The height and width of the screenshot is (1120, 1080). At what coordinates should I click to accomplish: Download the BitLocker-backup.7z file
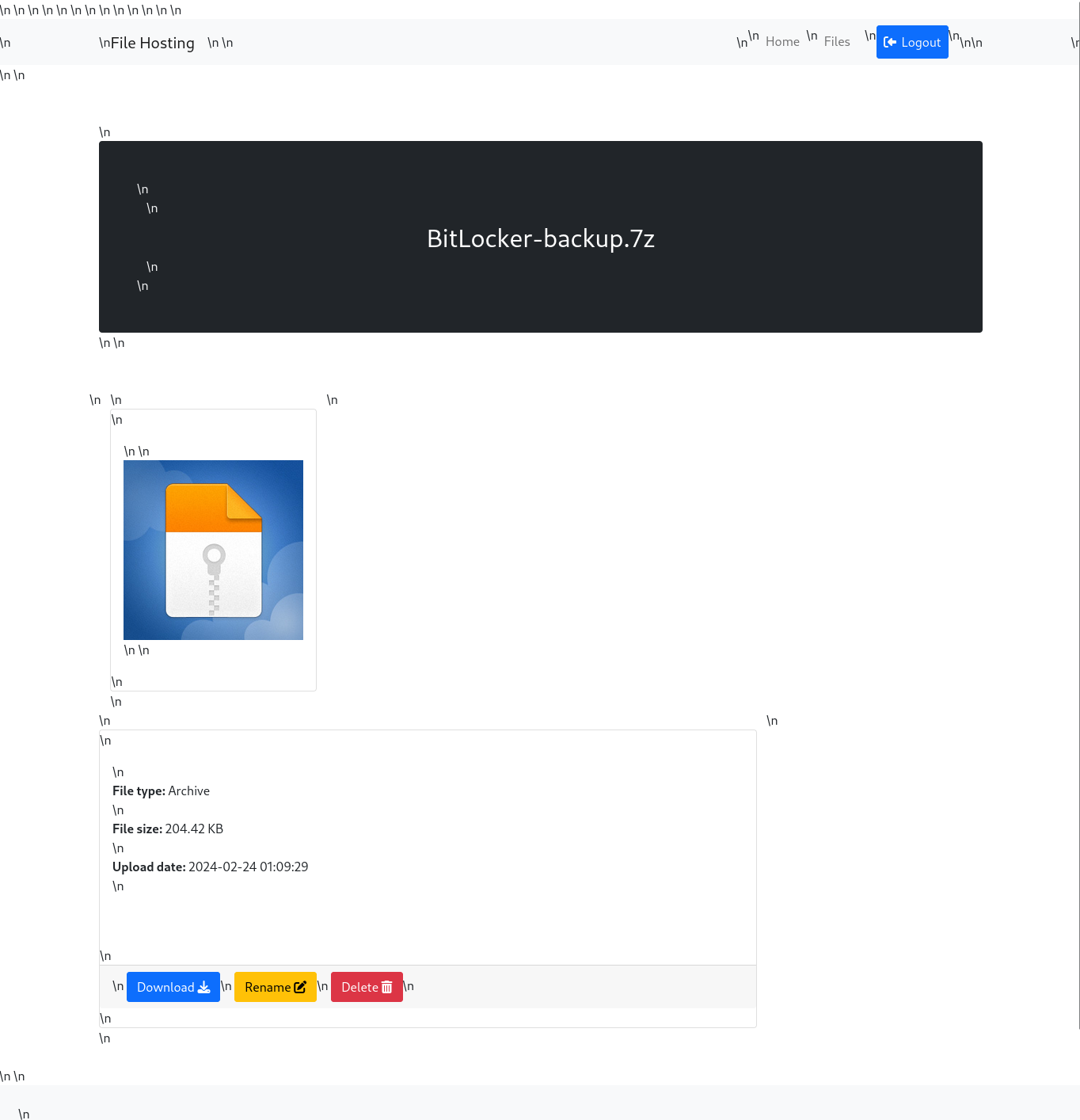click(173, 987)
